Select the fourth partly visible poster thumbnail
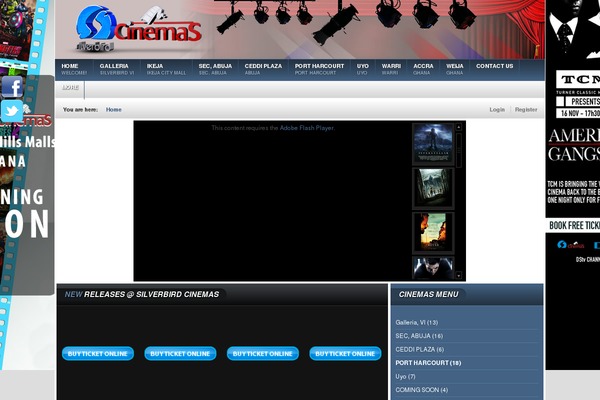 click(x=433, y=268)
